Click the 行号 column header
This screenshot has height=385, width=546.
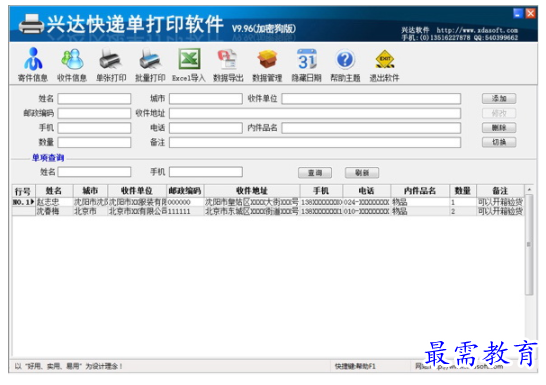tap(24, 191)
